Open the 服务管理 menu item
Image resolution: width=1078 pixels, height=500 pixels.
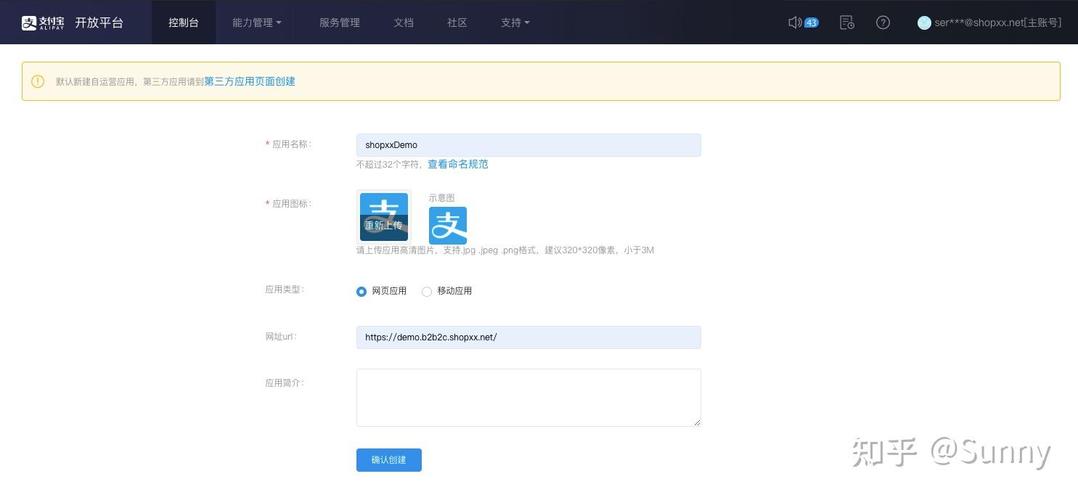pos(339,22)
